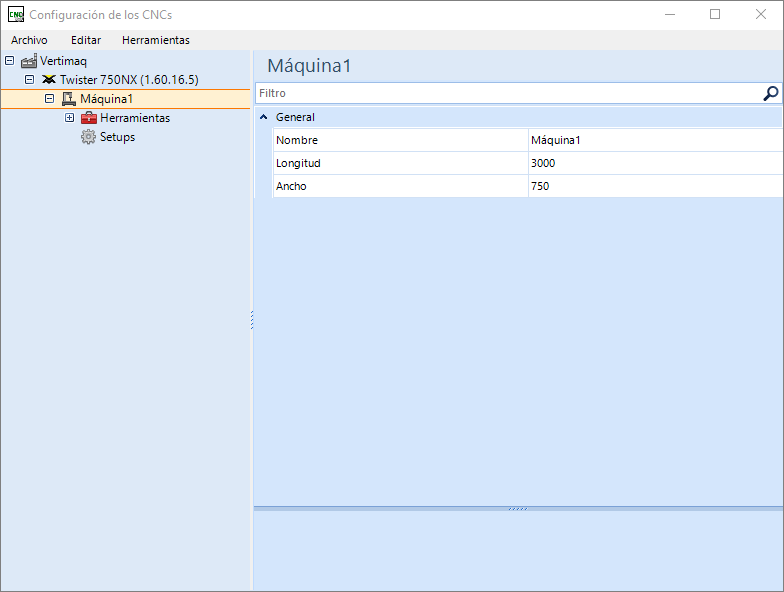Click the Twister 750NX machine icon

[48, 80]
